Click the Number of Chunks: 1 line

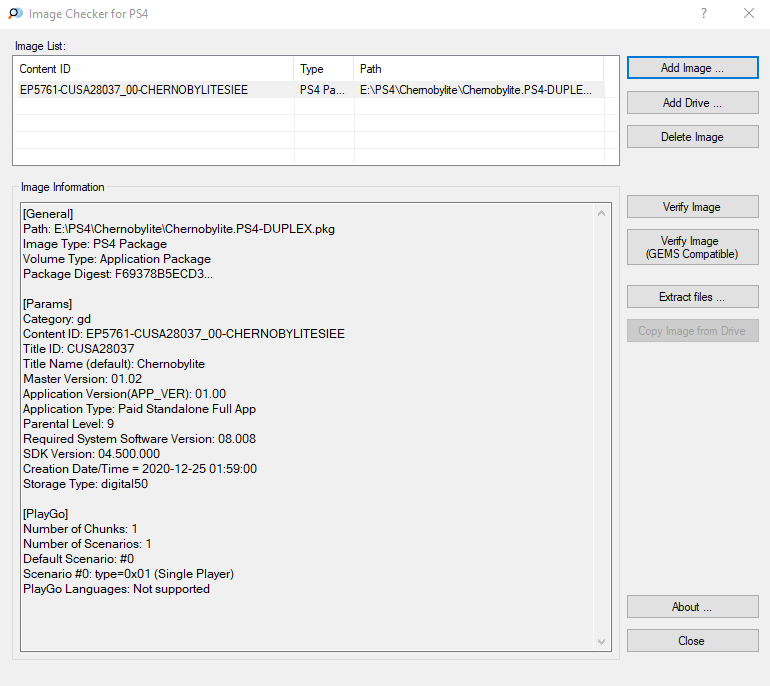pos(80,529)
